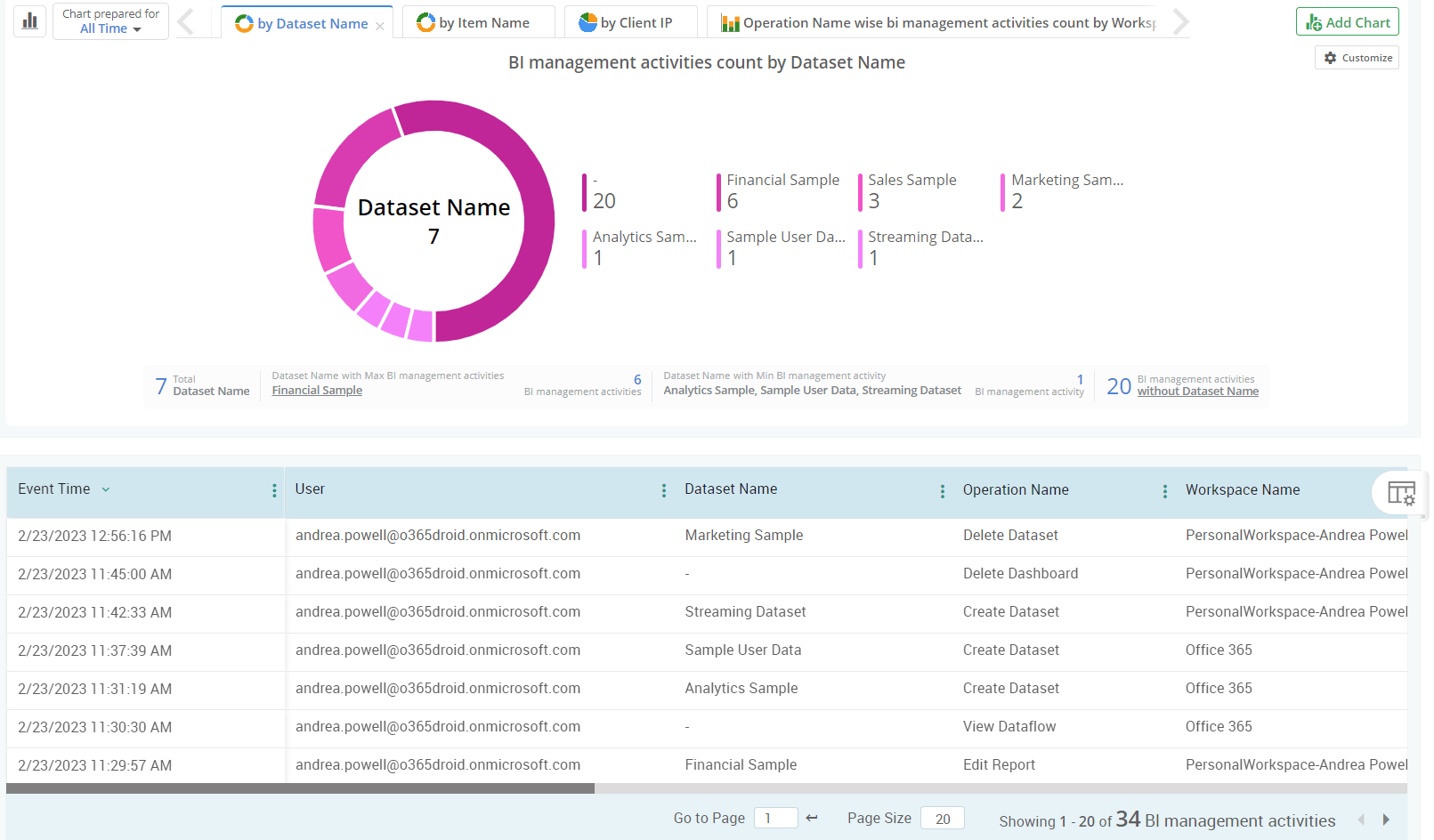This screenshot has width=1434, height=840.
Task: Click the right chevron to scroll tabs
Action: pyautogui.click(x=1180, y=21)
